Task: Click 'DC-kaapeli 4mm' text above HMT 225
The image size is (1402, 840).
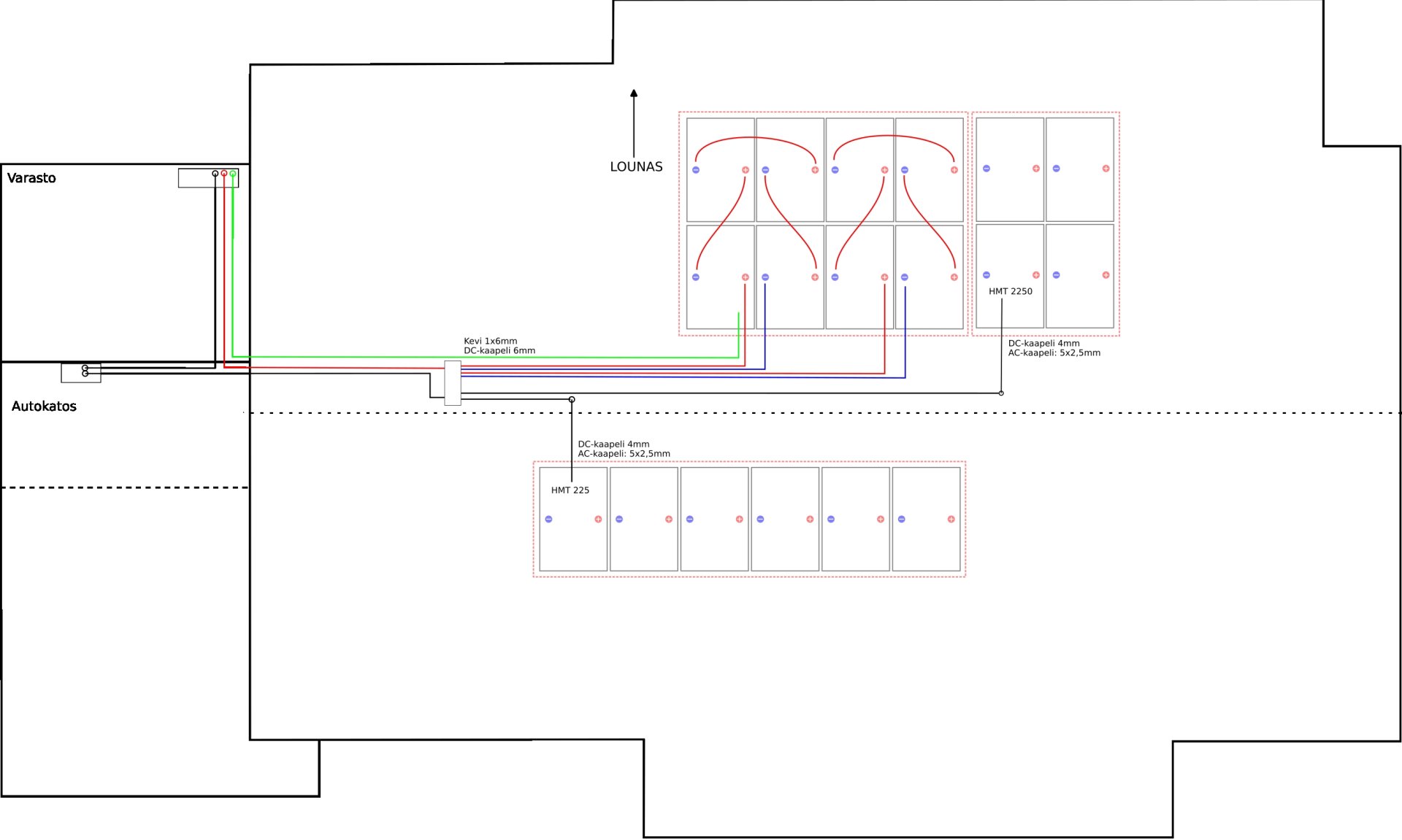Action: (x=613, y=444)
